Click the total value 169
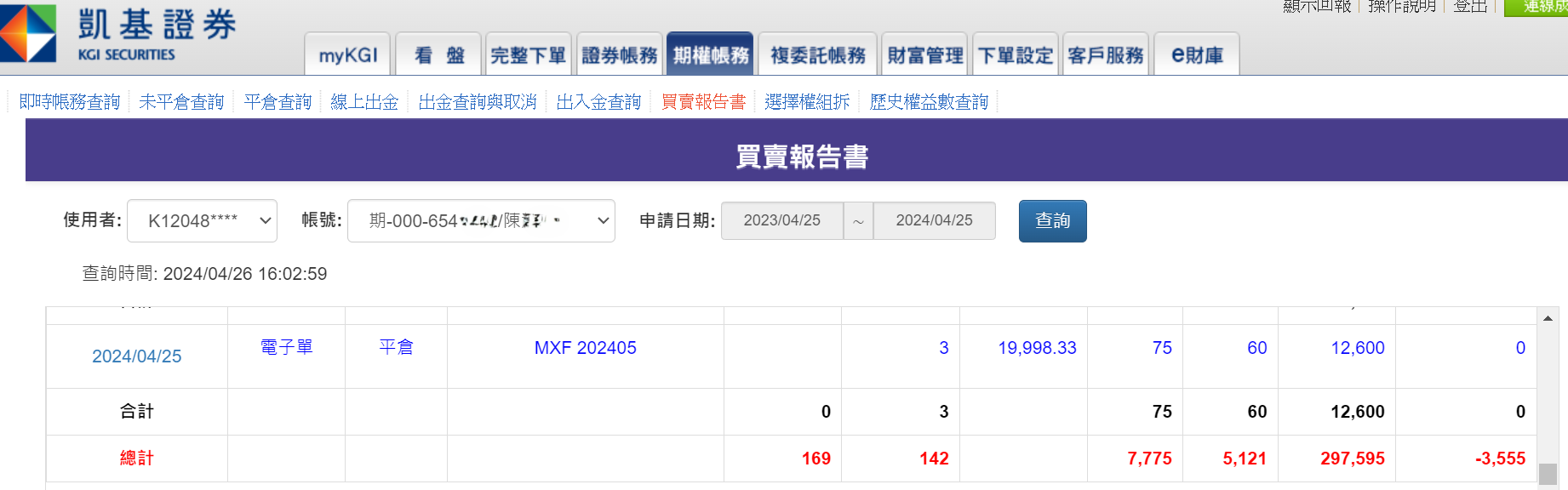The image size is (1568, 490). [816, 459]
